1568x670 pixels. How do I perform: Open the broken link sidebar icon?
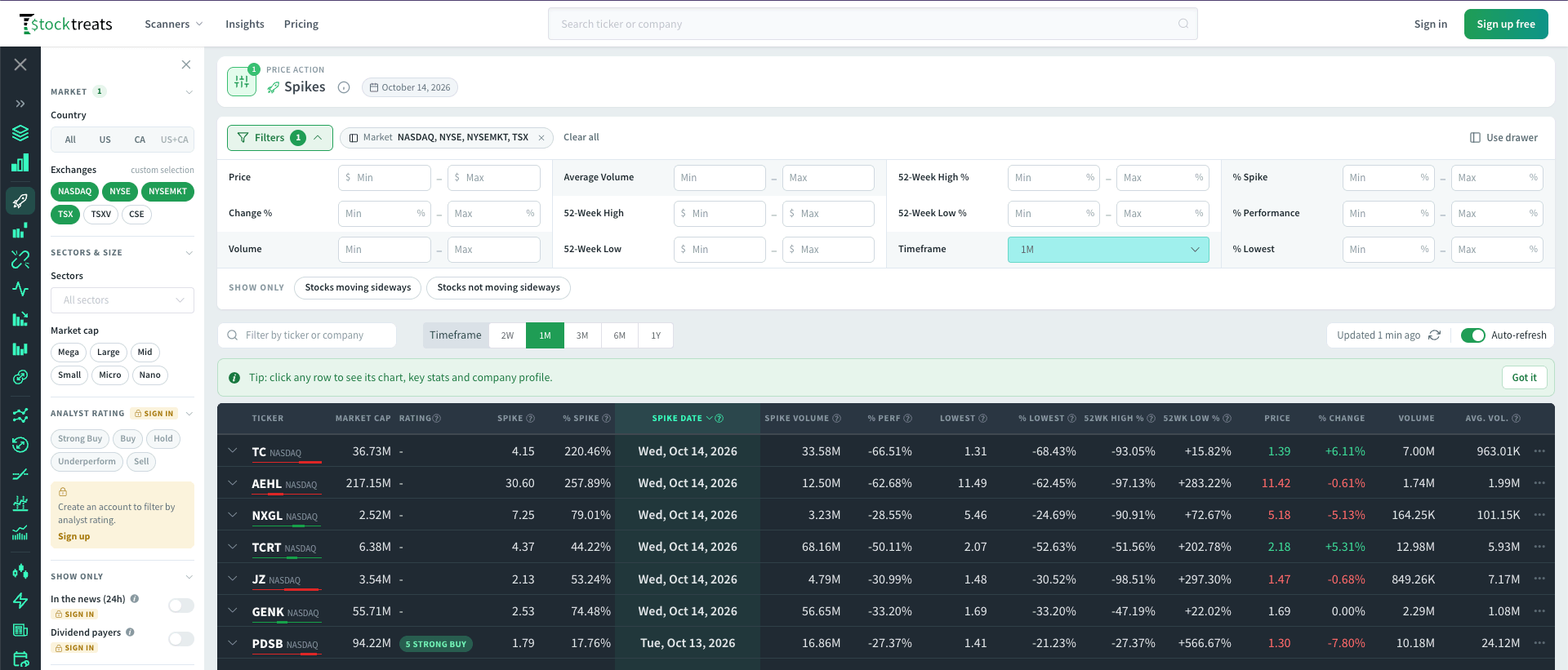(20, 260)
